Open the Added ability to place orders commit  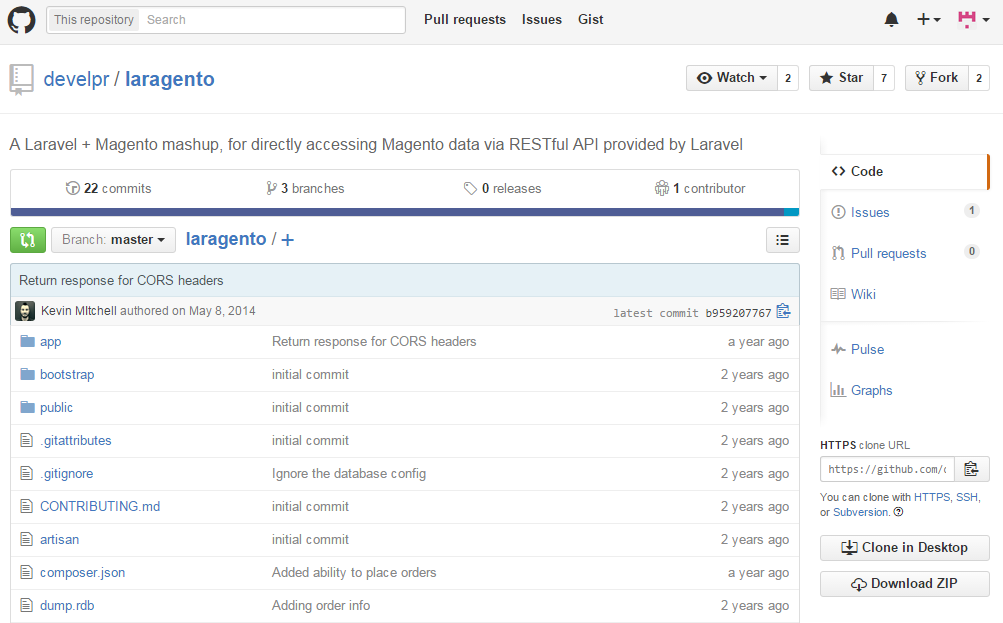(x=354, y=572)
